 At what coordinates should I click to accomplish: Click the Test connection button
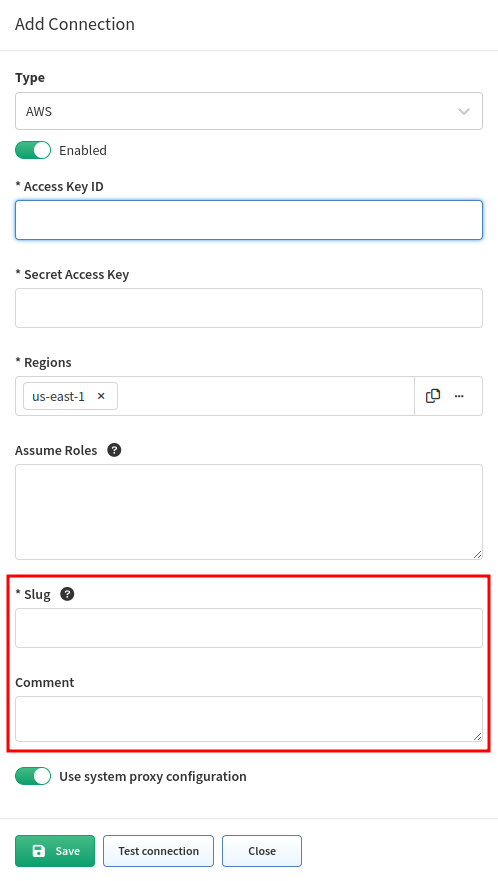[159, 851]
